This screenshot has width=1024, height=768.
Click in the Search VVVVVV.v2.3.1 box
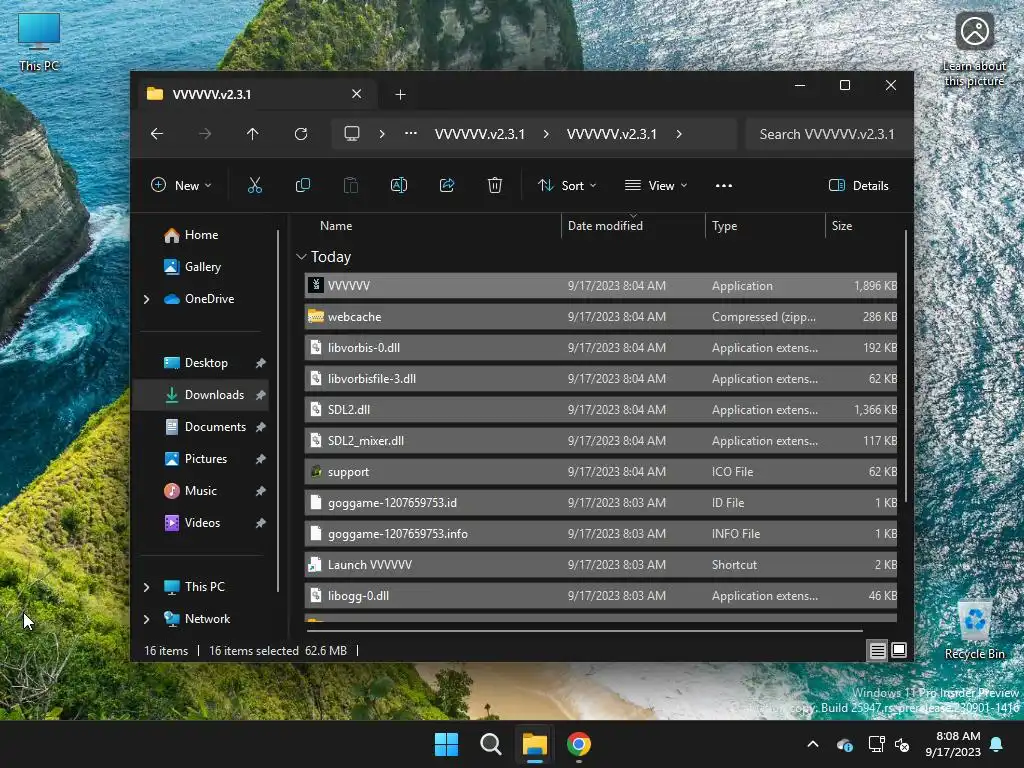click(x=827, y=134)
